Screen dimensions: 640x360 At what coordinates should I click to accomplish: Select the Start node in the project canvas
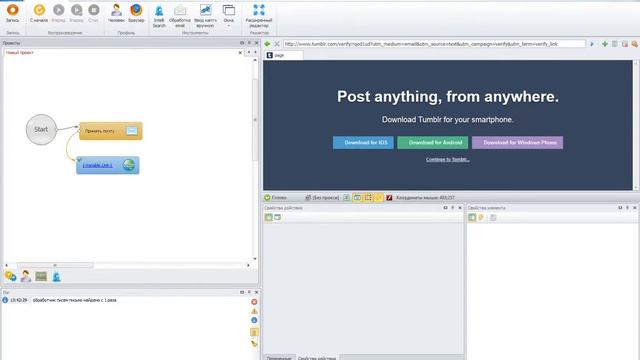pos(41,129)
